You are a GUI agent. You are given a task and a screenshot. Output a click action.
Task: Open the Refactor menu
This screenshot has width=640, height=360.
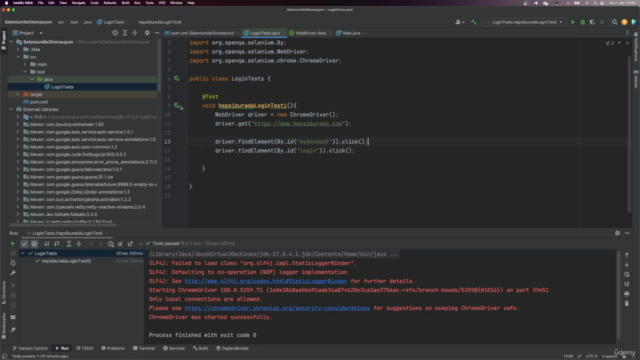click(110, 3)
